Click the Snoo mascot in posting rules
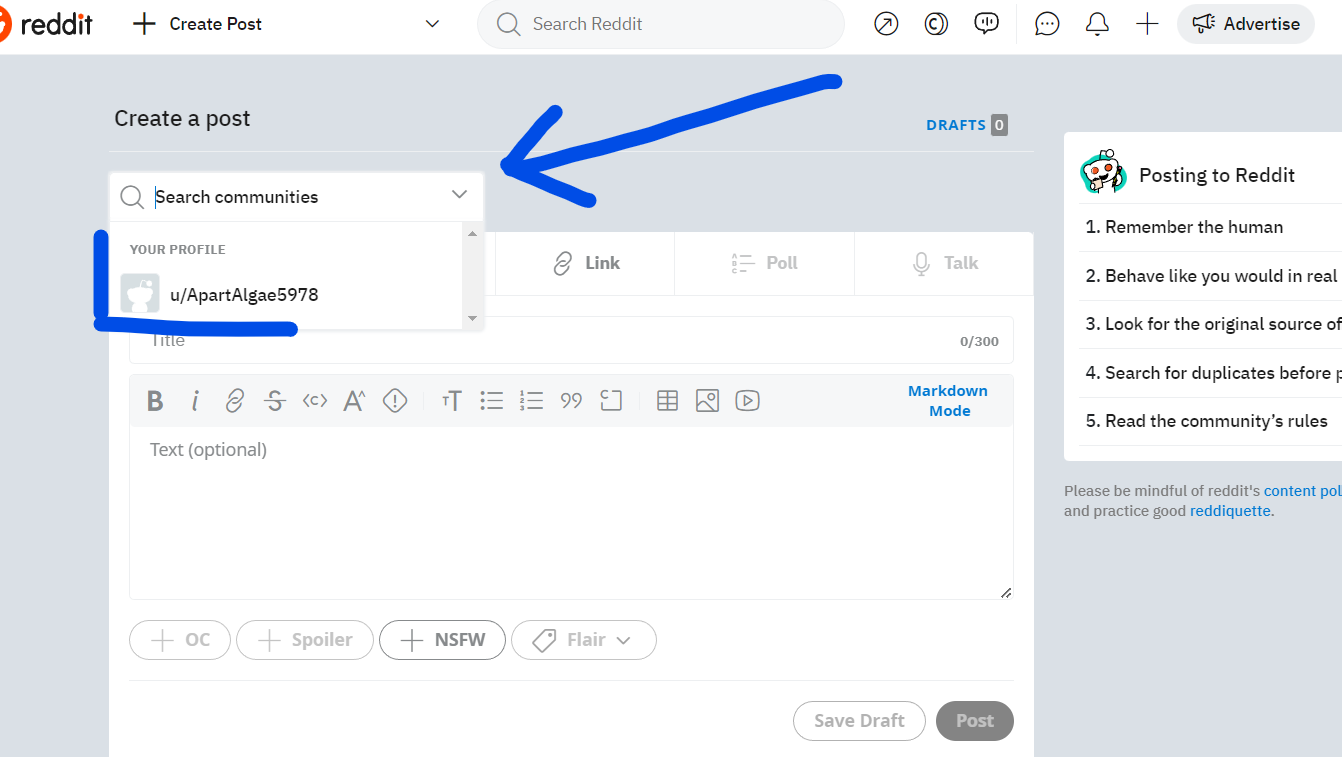1342x757 pixels. pos(1103,172)
